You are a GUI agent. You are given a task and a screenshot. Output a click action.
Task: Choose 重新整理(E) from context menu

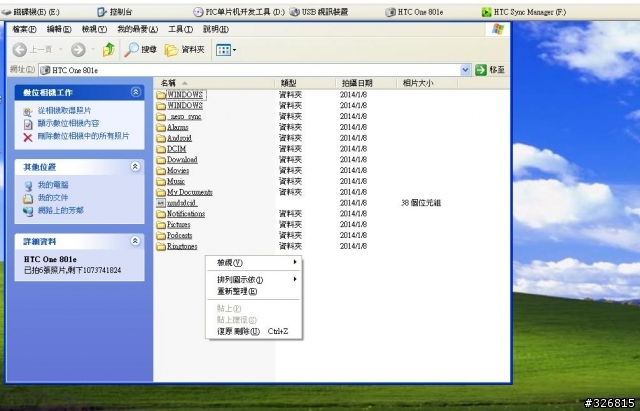(x=253, y=291)
